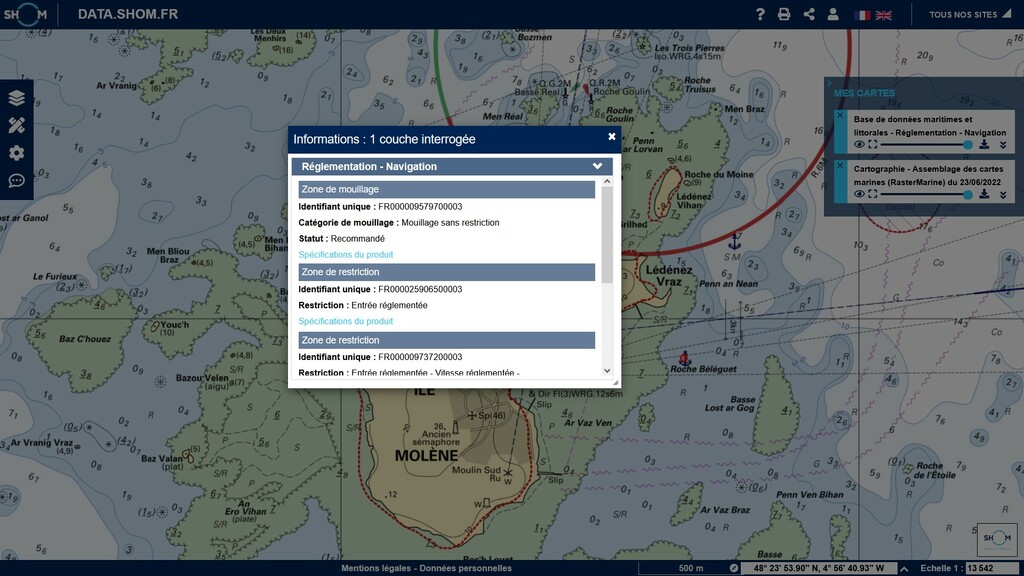Toggle visibility of Réglementation - Navigation layer
This screenshot has height=576, width=1024.
pos(859,144)
